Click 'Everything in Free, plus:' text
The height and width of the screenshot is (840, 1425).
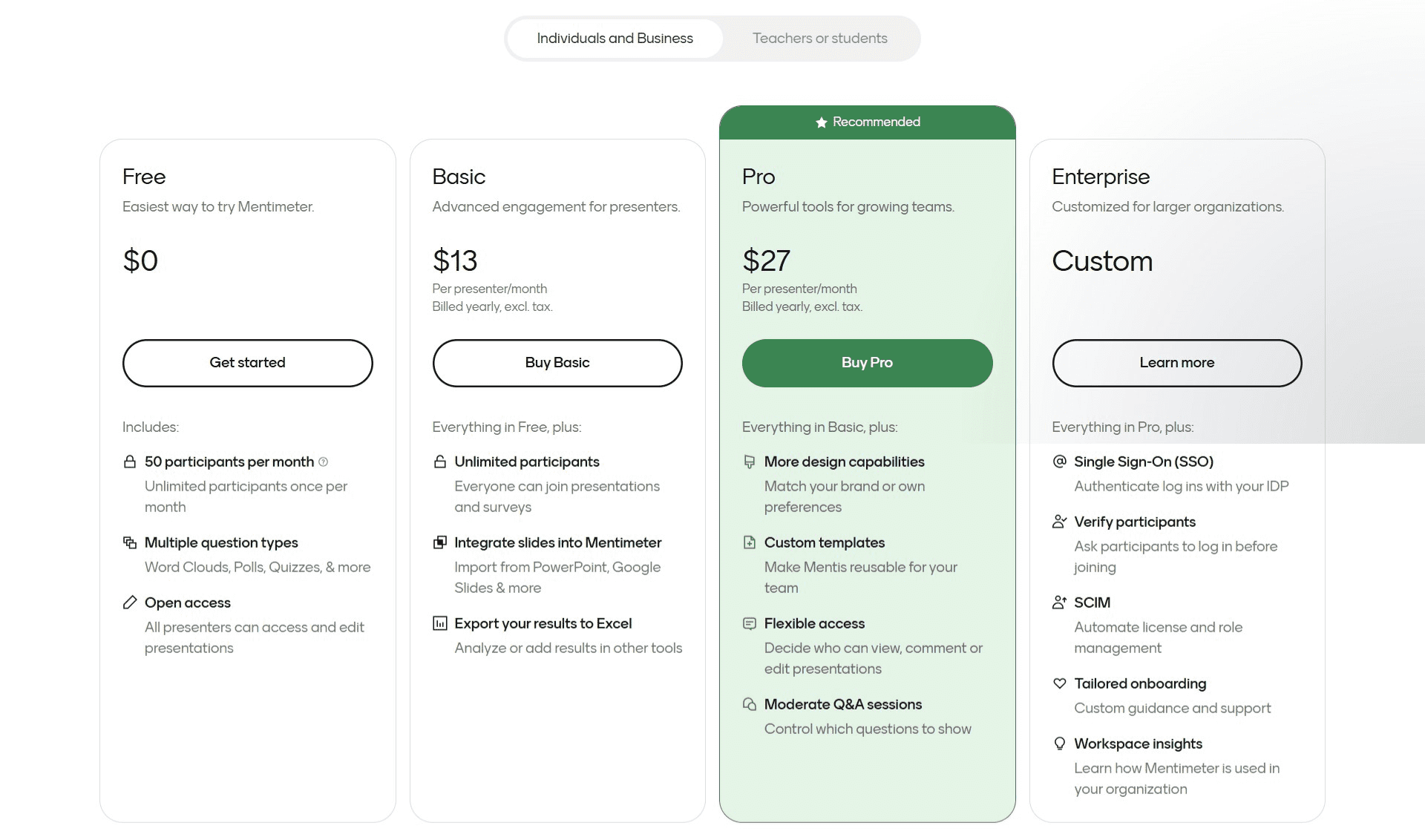click(507, 427)
